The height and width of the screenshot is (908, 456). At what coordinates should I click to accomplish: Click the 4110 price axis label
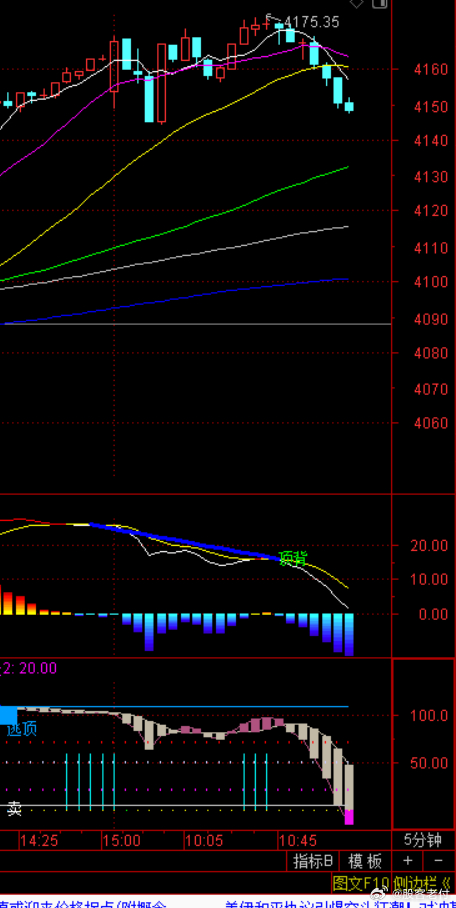click(x=432, y=248)
